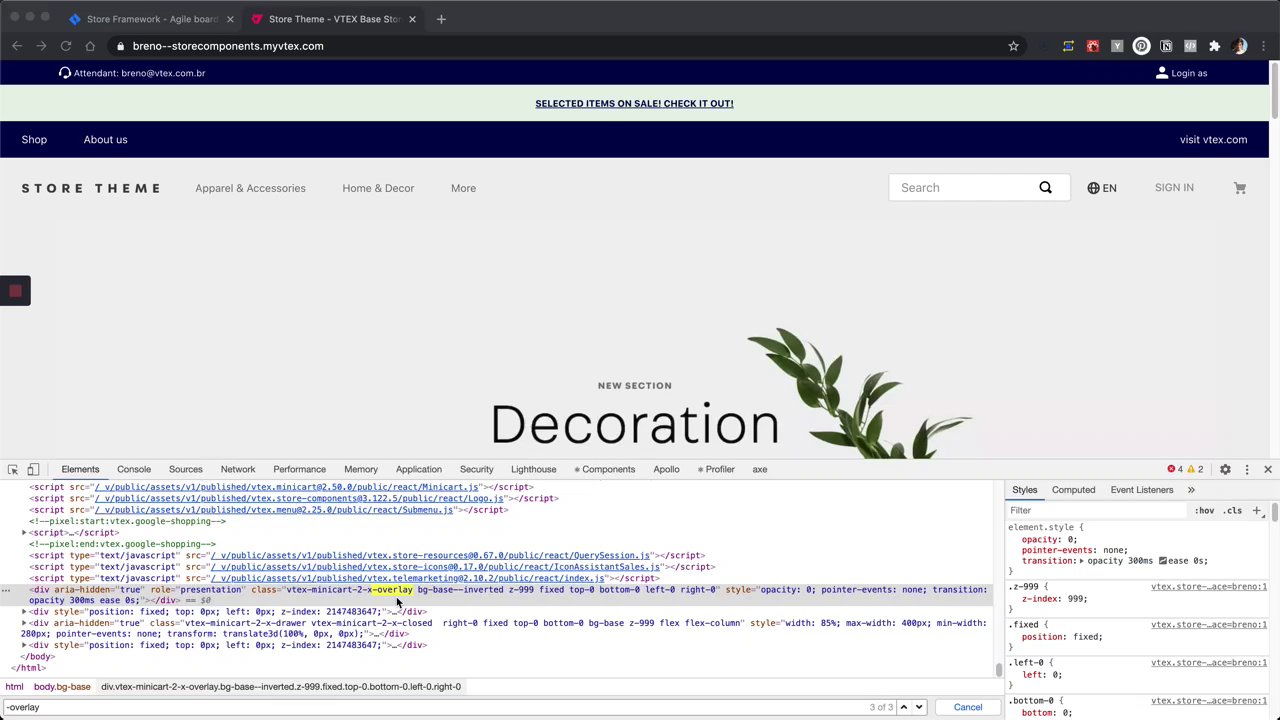The height and width of the screenshot is (720, 1280).
Task: Open the Performance tab
Action: coord(299,469)
